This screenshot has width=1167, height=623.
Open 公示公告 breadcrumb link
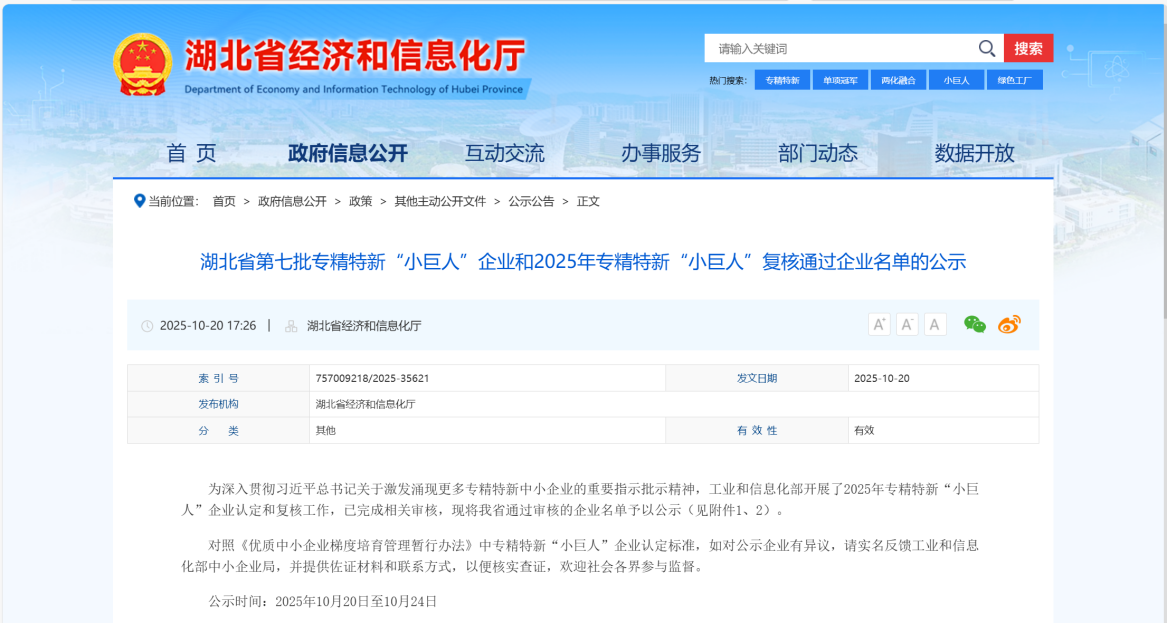[531, 201]
